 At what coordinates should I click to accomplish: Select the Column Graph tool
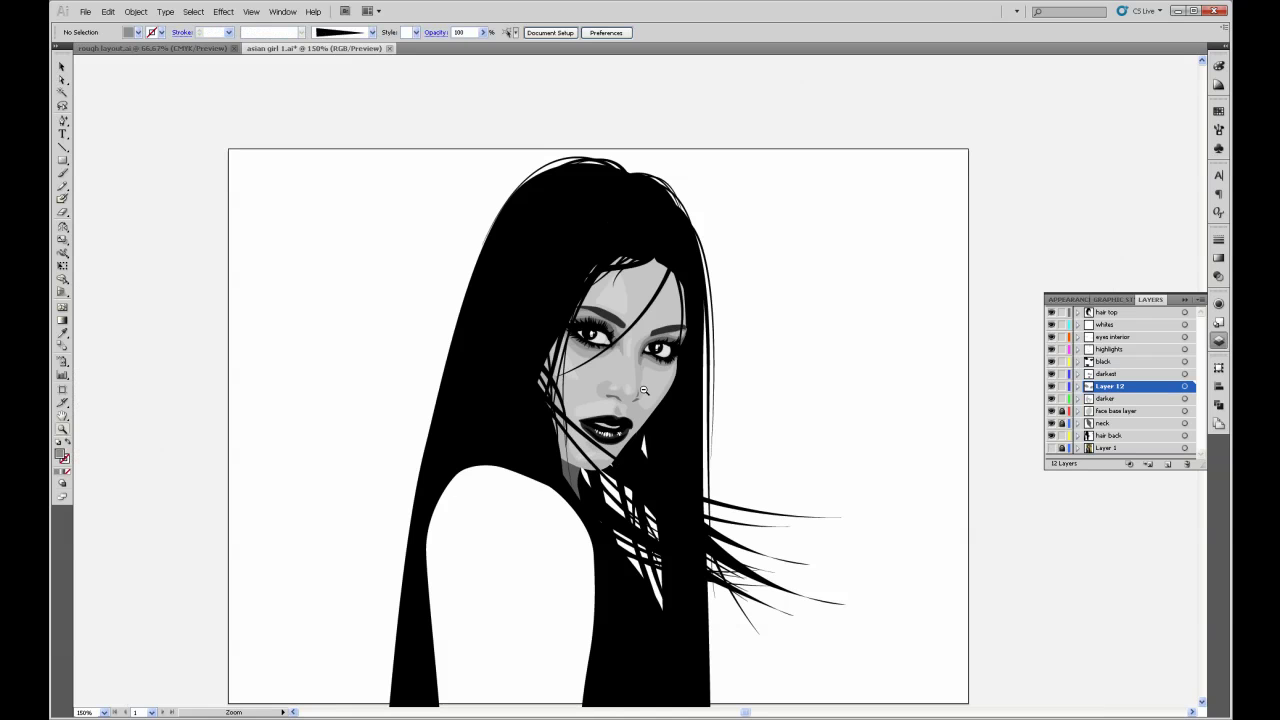(62, 375)
